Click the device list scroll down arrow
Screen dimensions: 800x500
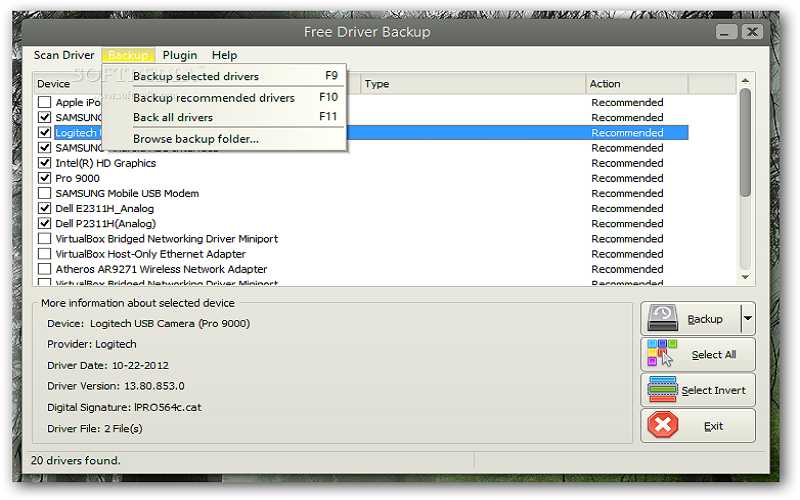(745, 277)
